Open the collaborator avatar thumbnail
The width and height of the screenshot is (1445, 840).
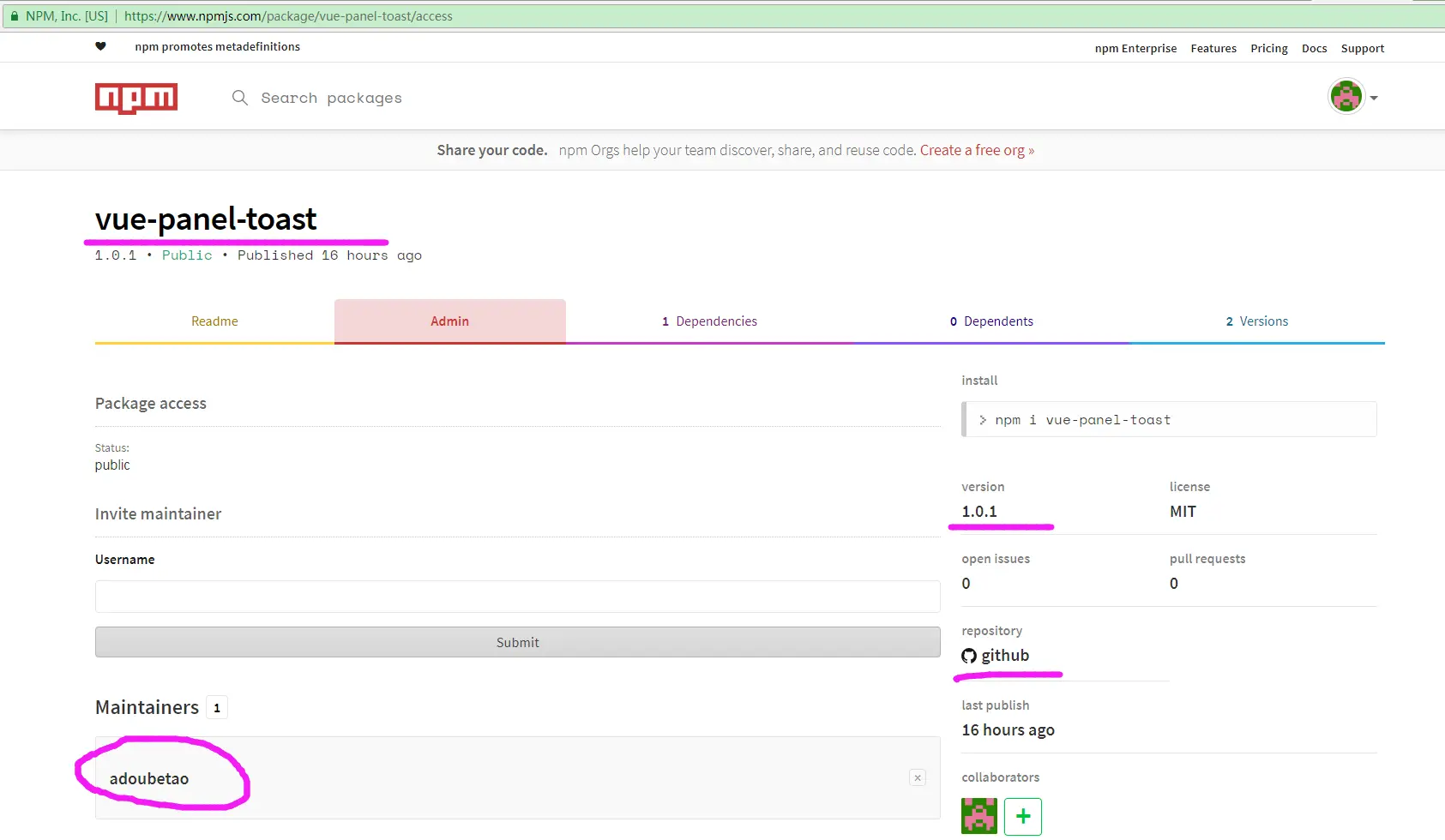point(979,816)
